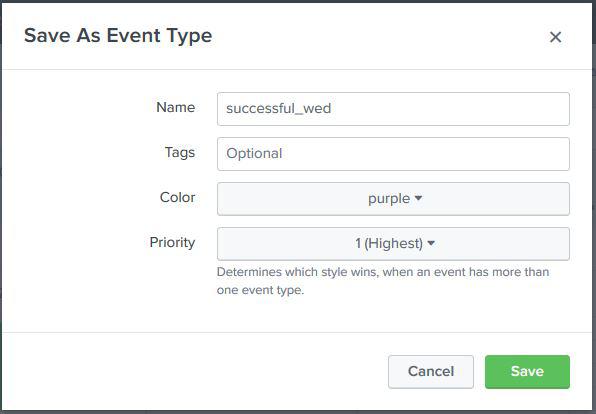
Task: Click the 'Tags' field label
Action: pos(180,152)
